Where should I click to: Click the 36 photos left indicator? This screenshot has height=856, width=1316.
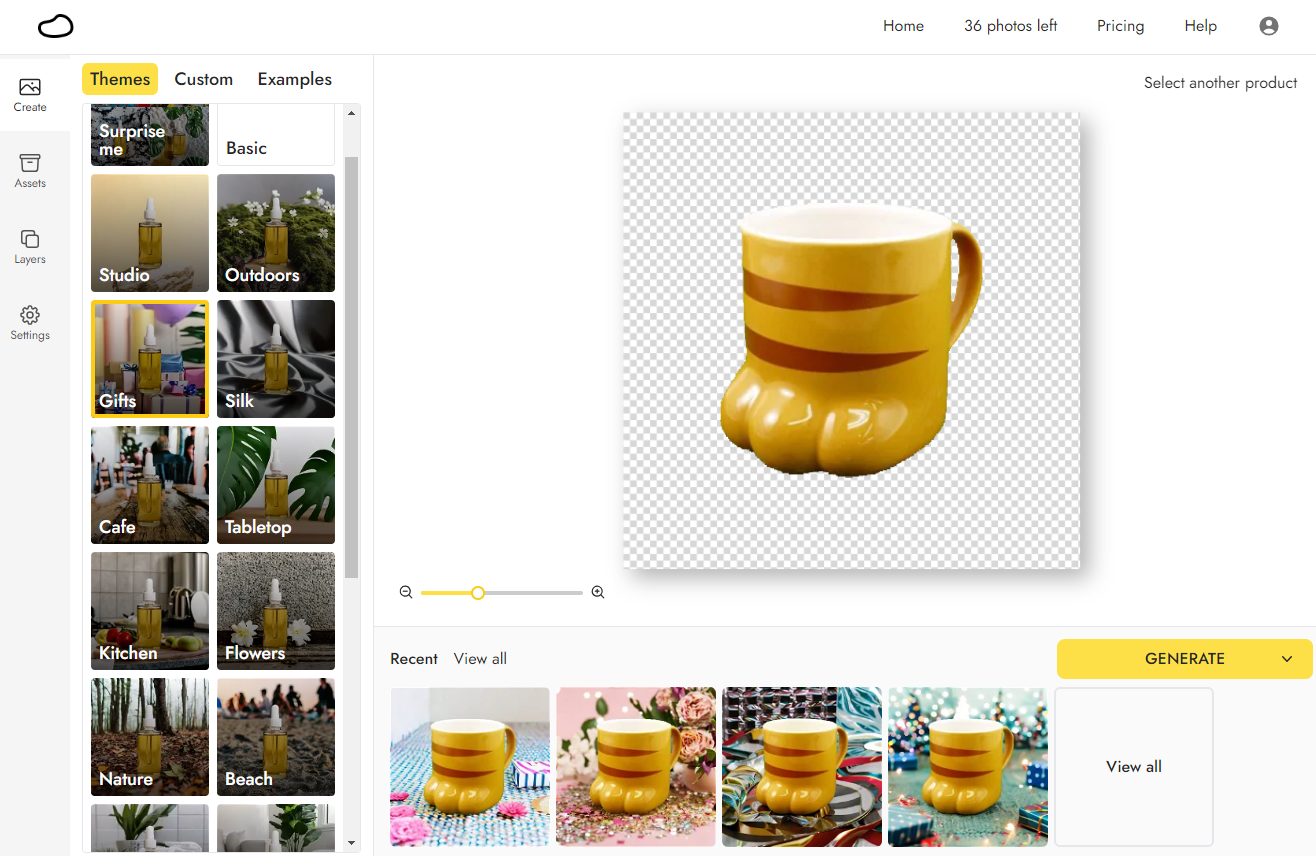coord(1010,26)
